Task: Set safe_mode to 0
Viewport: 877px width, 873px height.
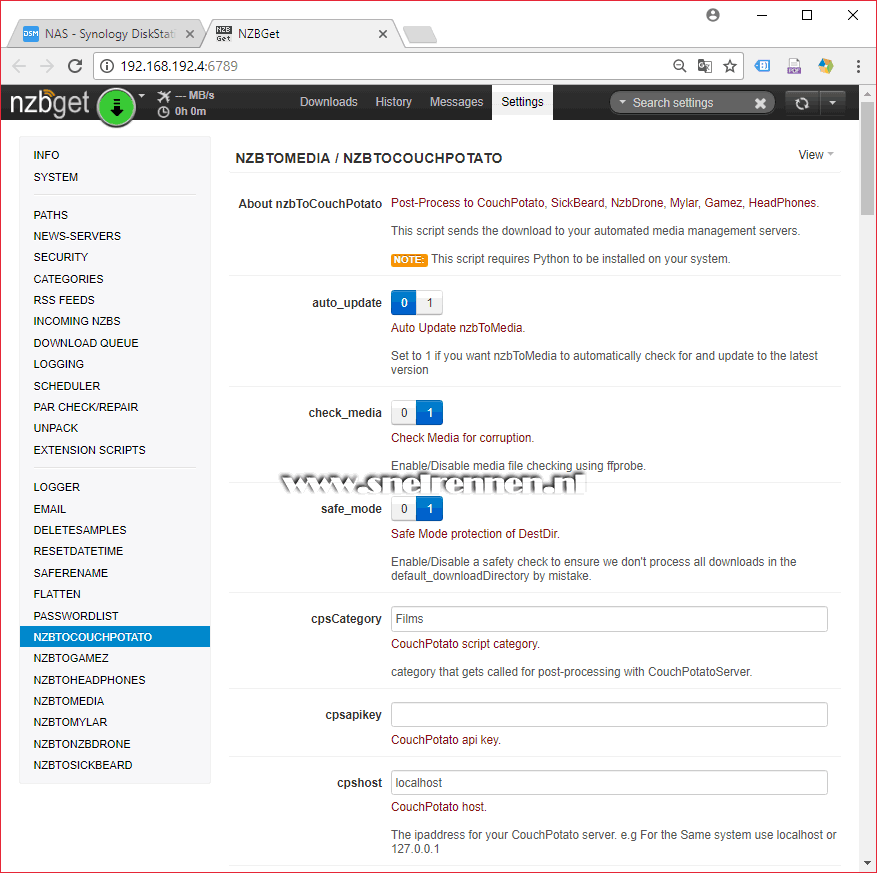Action: [404, 509]
